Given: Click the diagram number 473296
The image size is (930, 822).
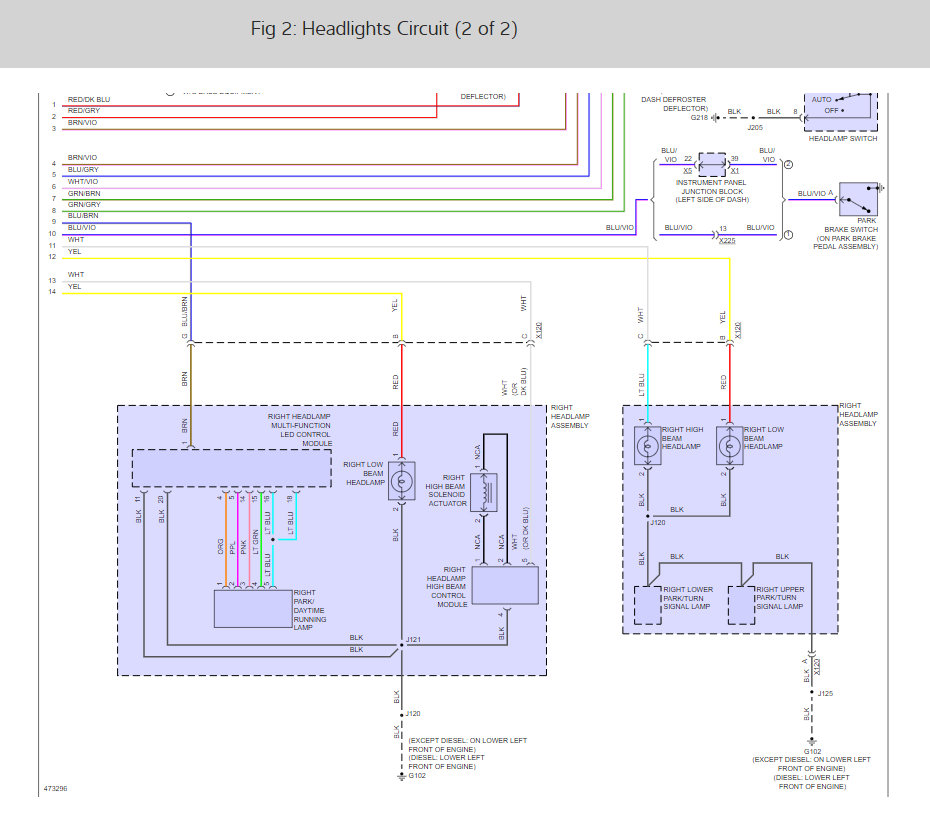Looking at the screenshot, I should coord(56,789).
